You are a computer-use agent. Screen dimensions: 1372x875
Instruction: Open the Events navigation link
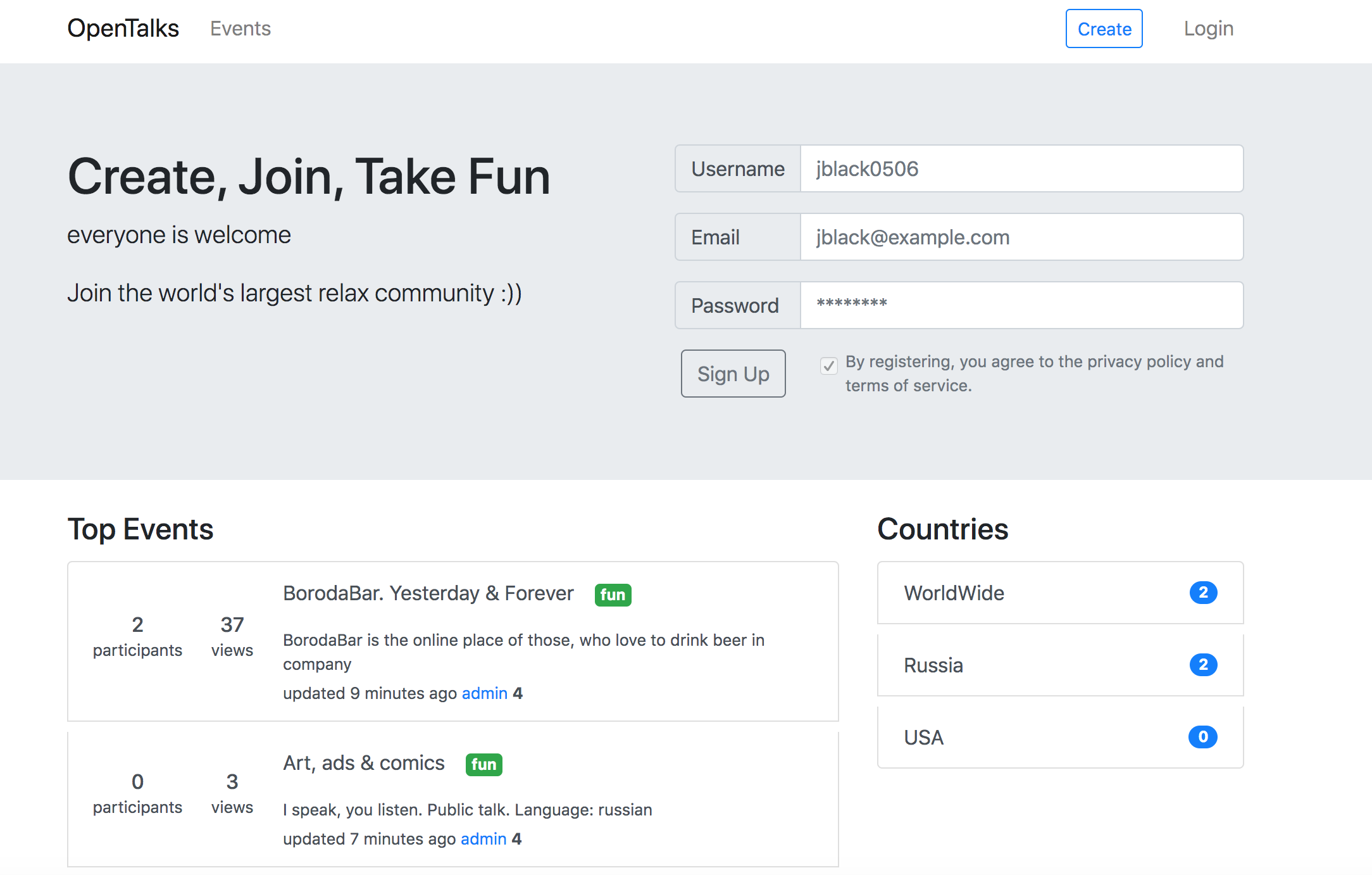coord(240,28)
